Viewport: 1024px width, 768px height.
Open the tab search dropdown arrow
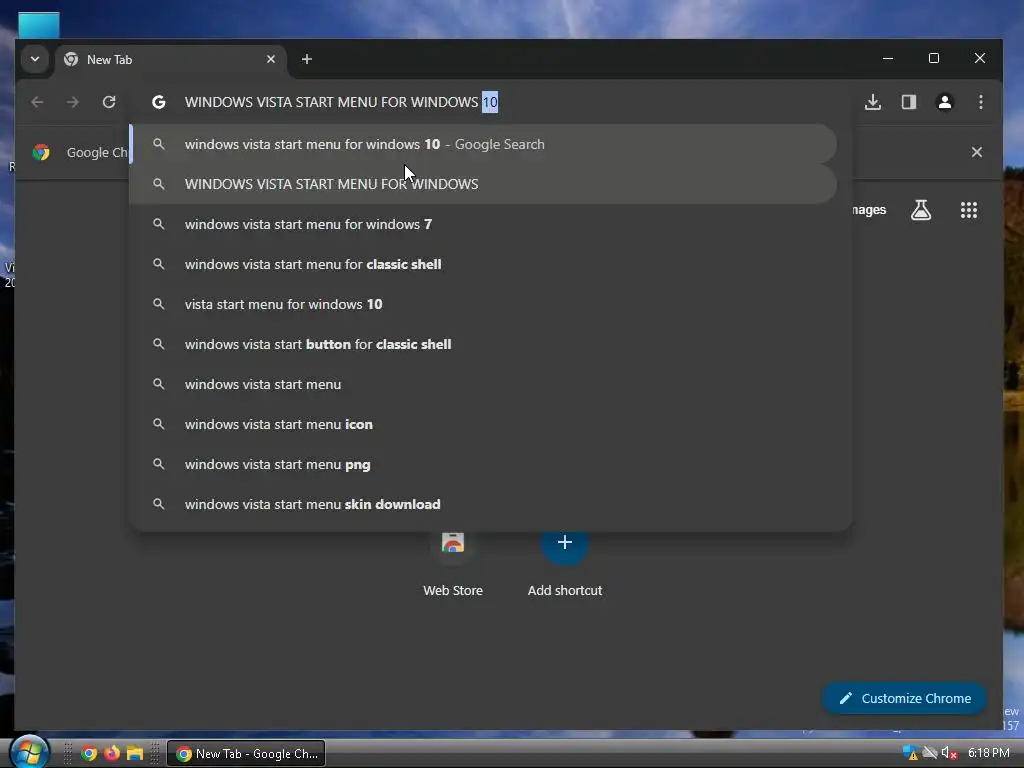(35, 59)
